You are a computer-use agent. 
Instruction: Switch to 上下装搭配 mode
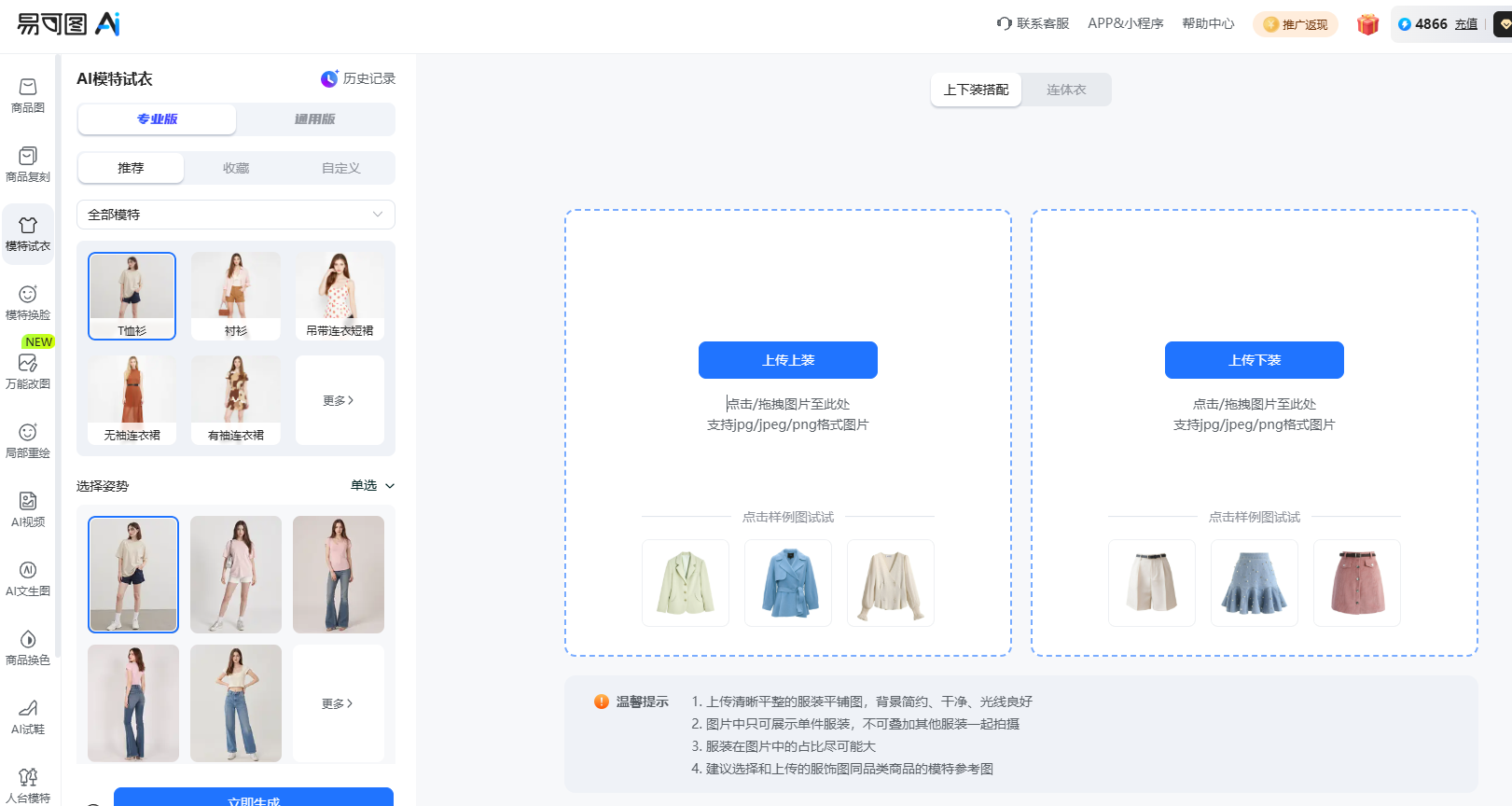pyautogui.click(x=976, y=90)
